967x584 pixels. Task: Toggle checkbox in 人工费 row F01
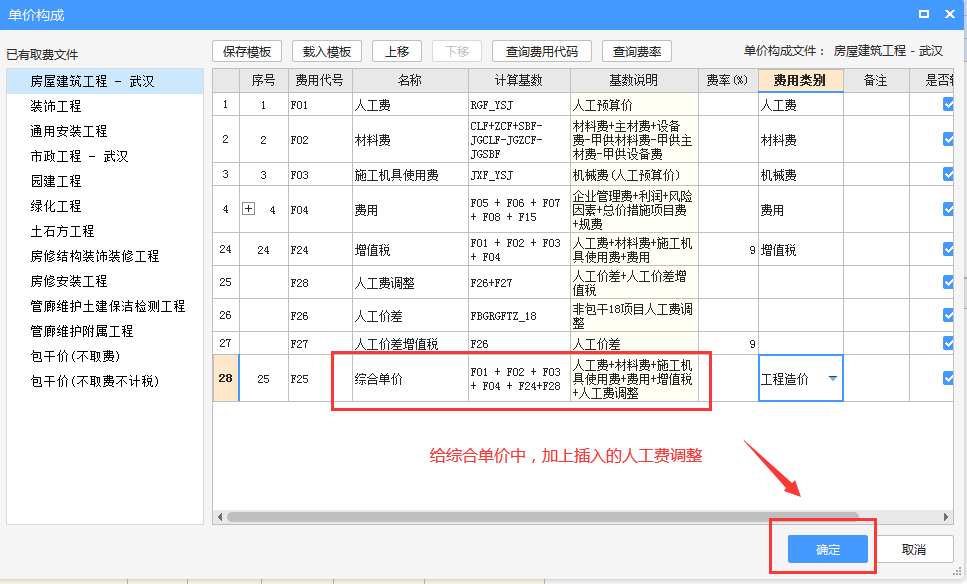point(948,104)
